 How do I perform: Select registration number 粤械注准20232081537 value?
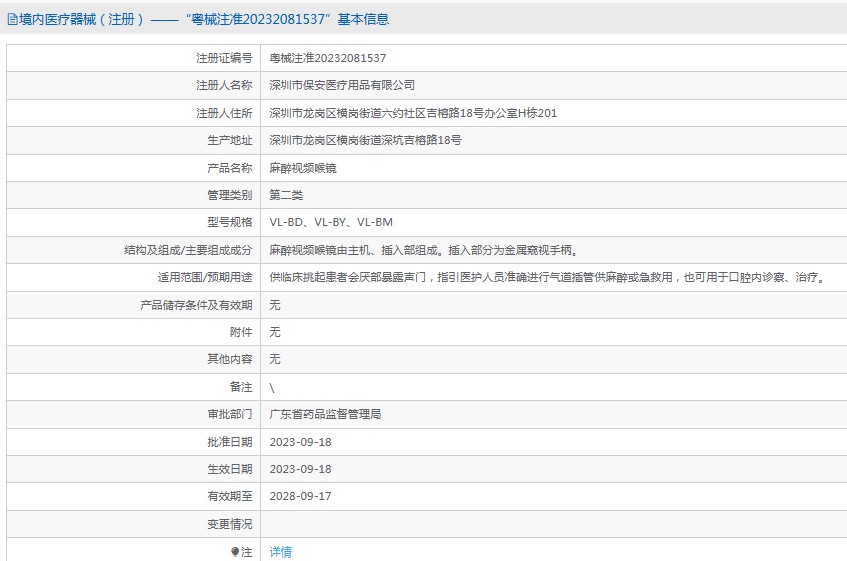coord(328,58)
